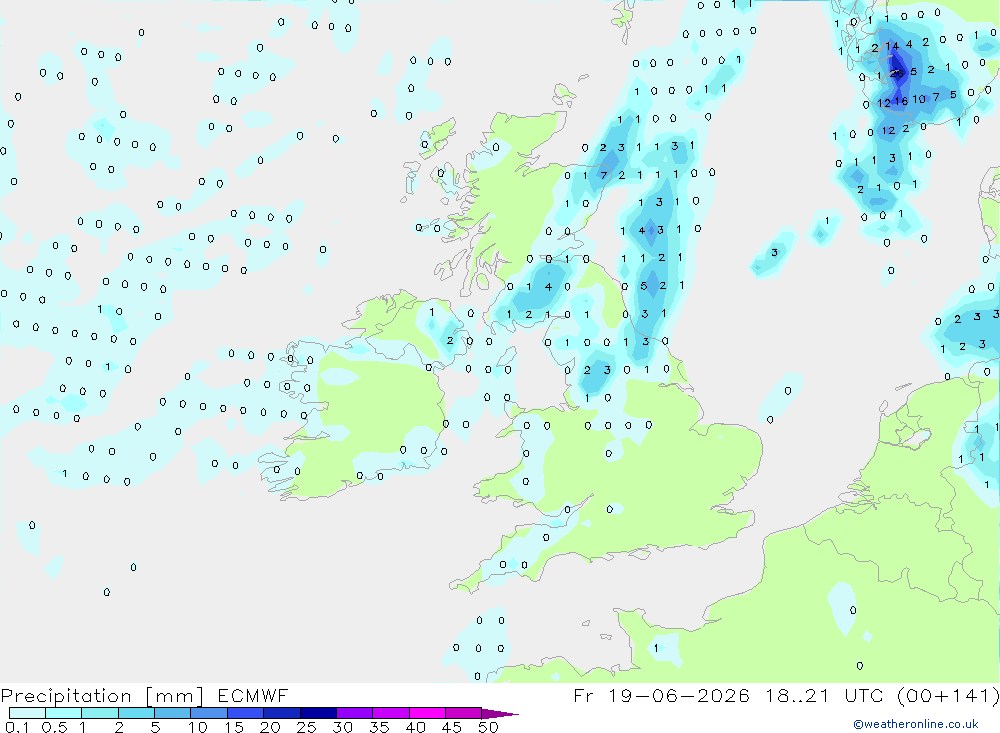Click the 'Fr 19-06-2026' date text
1000x733 pixels.
click(661, 695)
